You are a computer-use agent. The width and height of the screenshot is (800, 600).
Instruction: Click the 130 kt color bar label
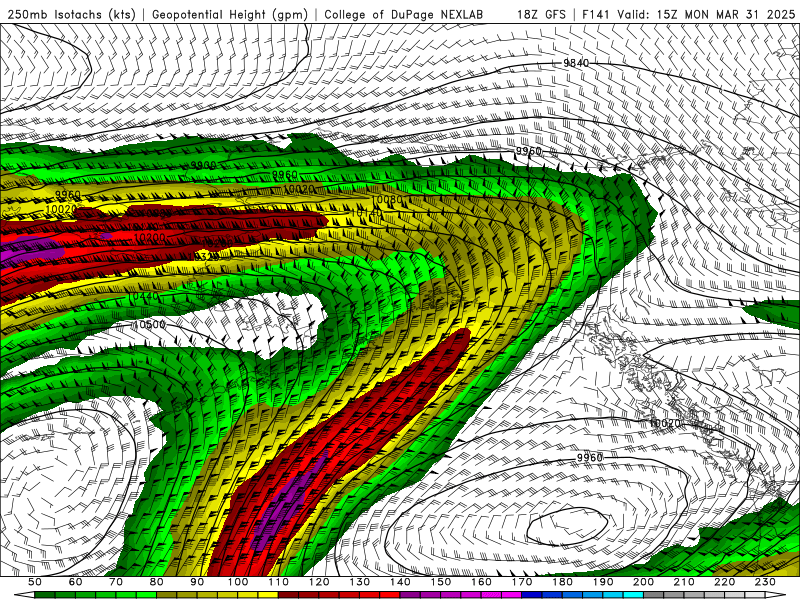tap(360, 582)
